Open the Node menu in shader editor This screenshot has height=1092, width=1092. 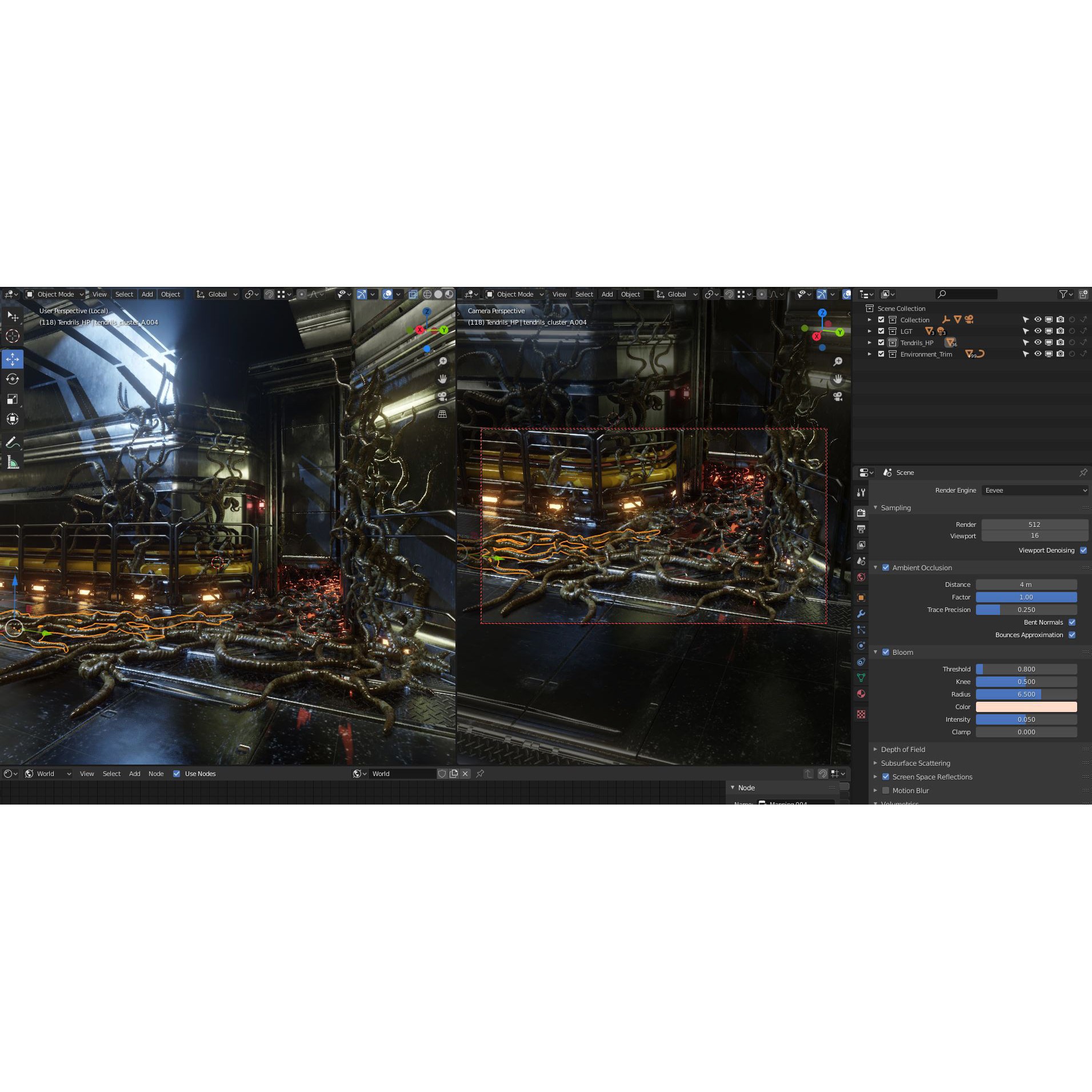point(156,774)
